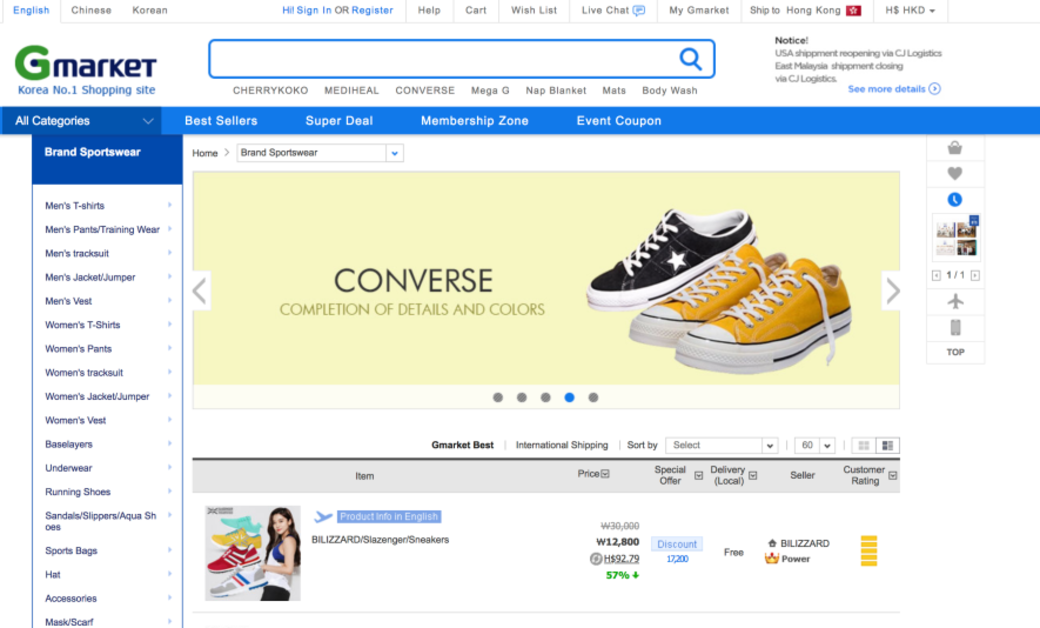Click the airplane shipping sidebar icon

point(955,302)
